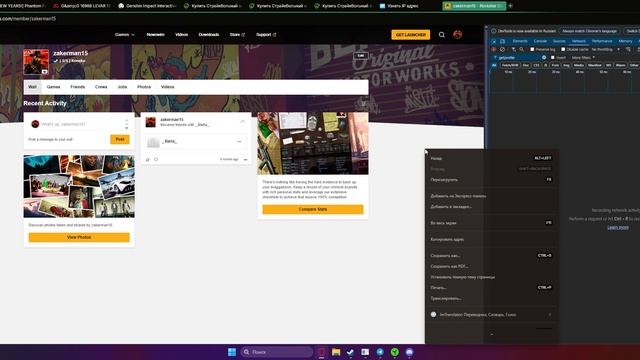Open the Crews profile tab

pos(101,87)
